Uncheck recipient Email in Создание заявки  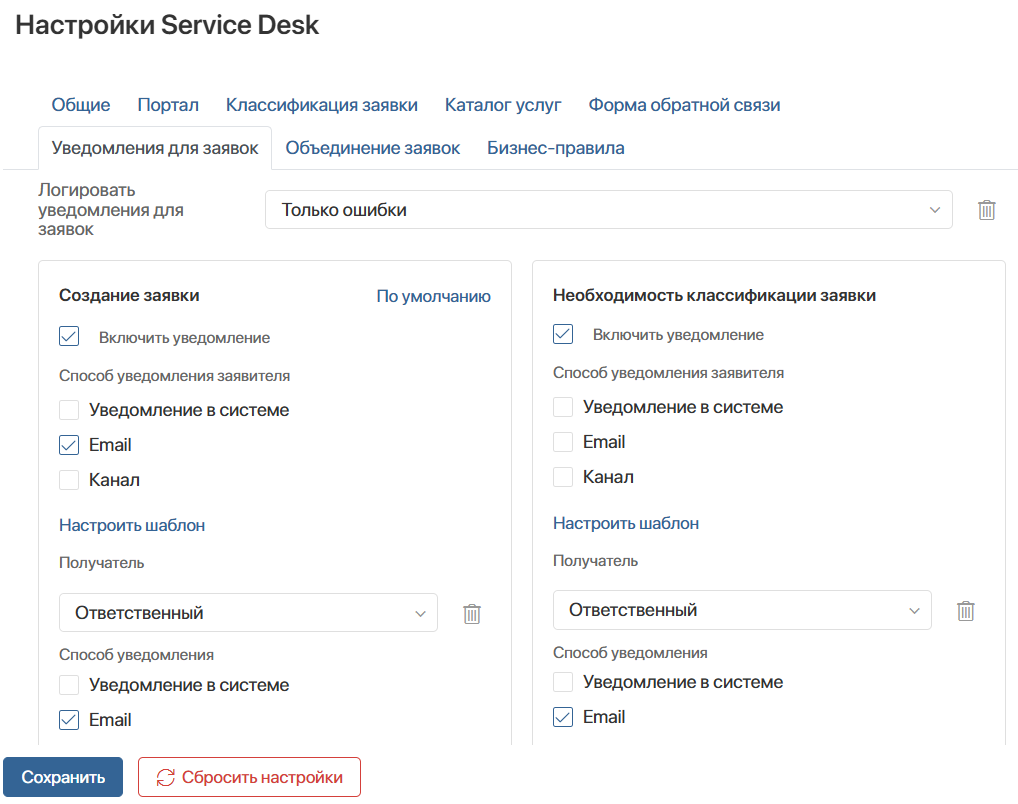(x=69, y=720)
